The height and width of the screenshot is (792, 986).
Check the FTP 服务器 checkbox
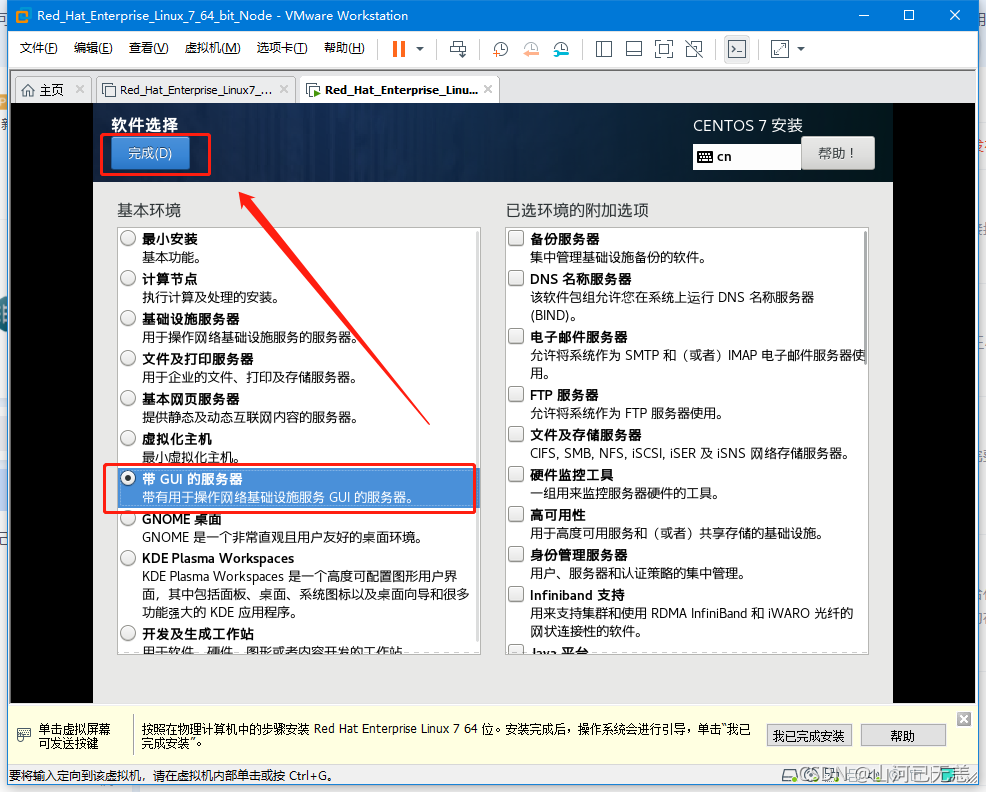pyautogui.click(x=516, y=394)
